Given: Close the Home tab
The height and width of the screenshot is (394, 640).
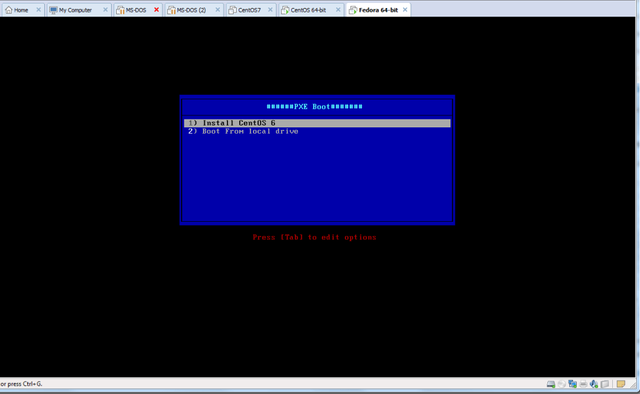Looking at the screenshot, I should (x=38, y=10).
